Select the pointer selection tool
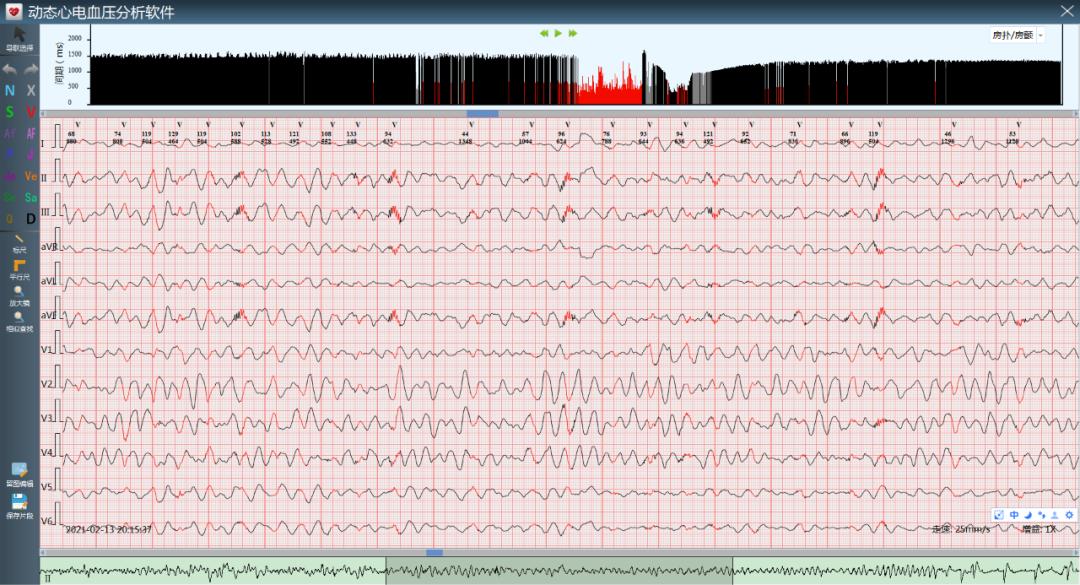Screen dimensions: 1080x585 tap(19, 38)
